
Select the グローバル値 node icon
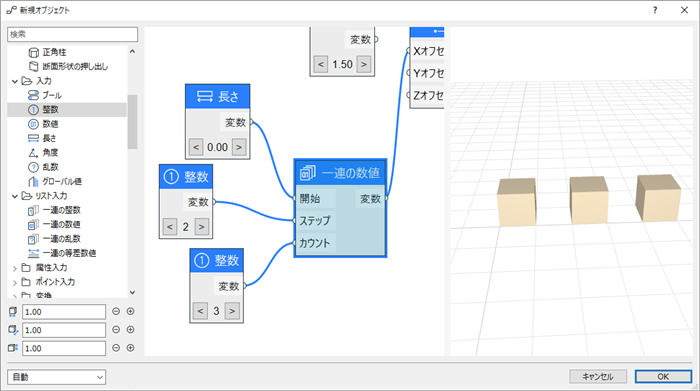pos(33,181)
